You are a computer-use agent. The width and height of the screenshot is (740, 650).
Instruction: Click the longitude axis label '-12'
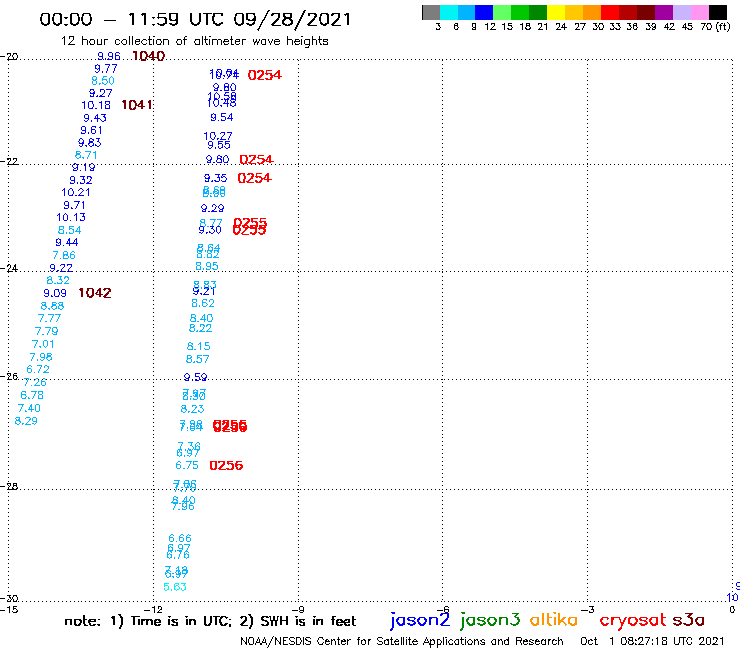(153, 609)
